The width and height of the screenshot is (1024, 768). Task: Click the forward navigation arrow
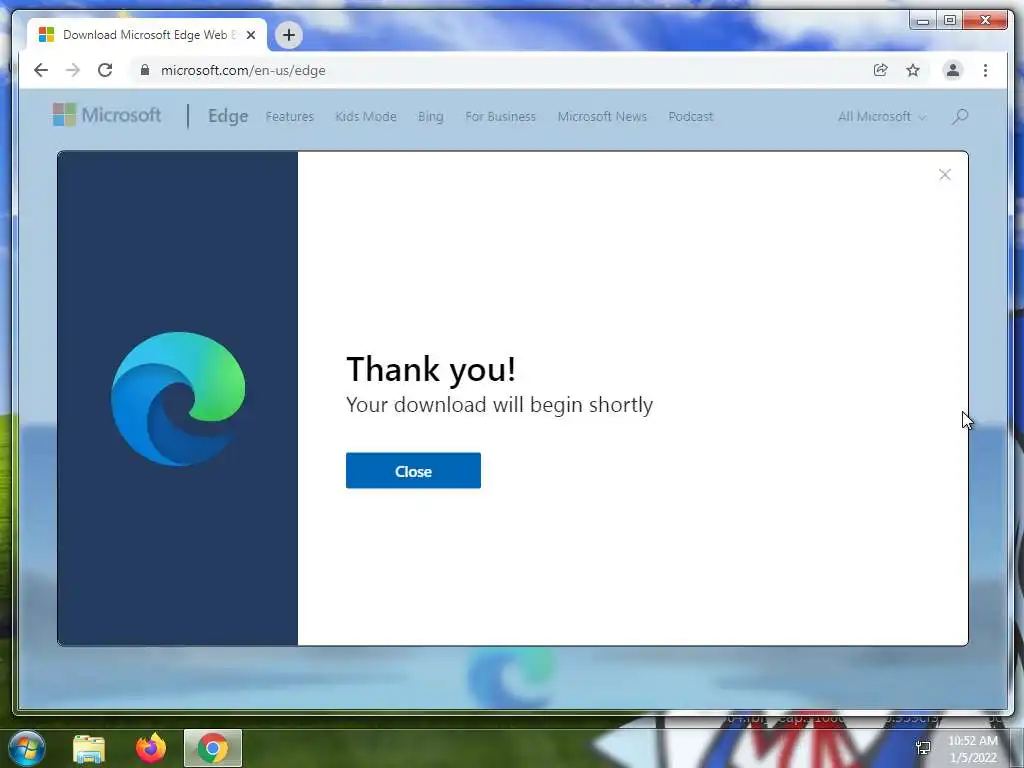tap(72, 70)
